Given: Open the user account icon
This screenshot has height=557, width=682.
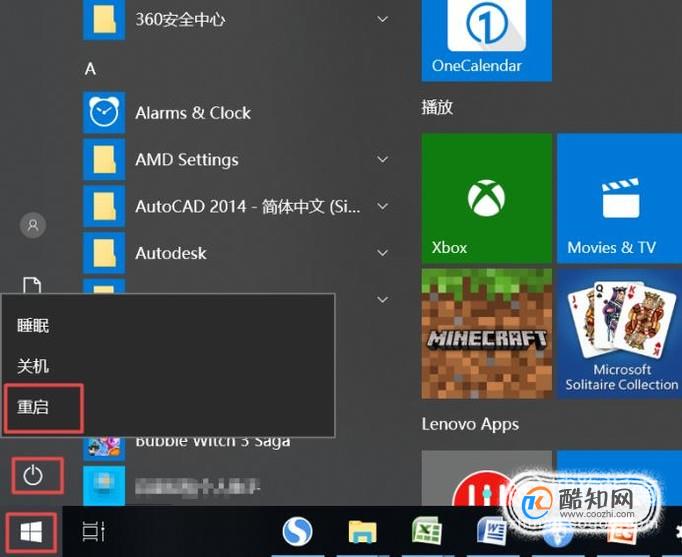Looking at the screenshot, I should pos(33,225).
